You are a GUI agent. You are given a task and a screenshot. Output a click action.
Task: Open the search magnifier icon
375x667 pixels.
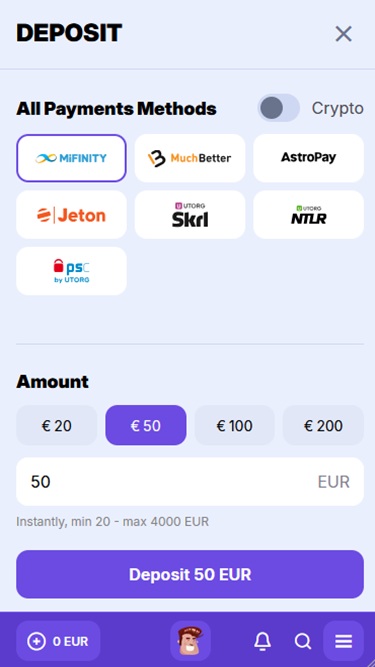(303, 641)
